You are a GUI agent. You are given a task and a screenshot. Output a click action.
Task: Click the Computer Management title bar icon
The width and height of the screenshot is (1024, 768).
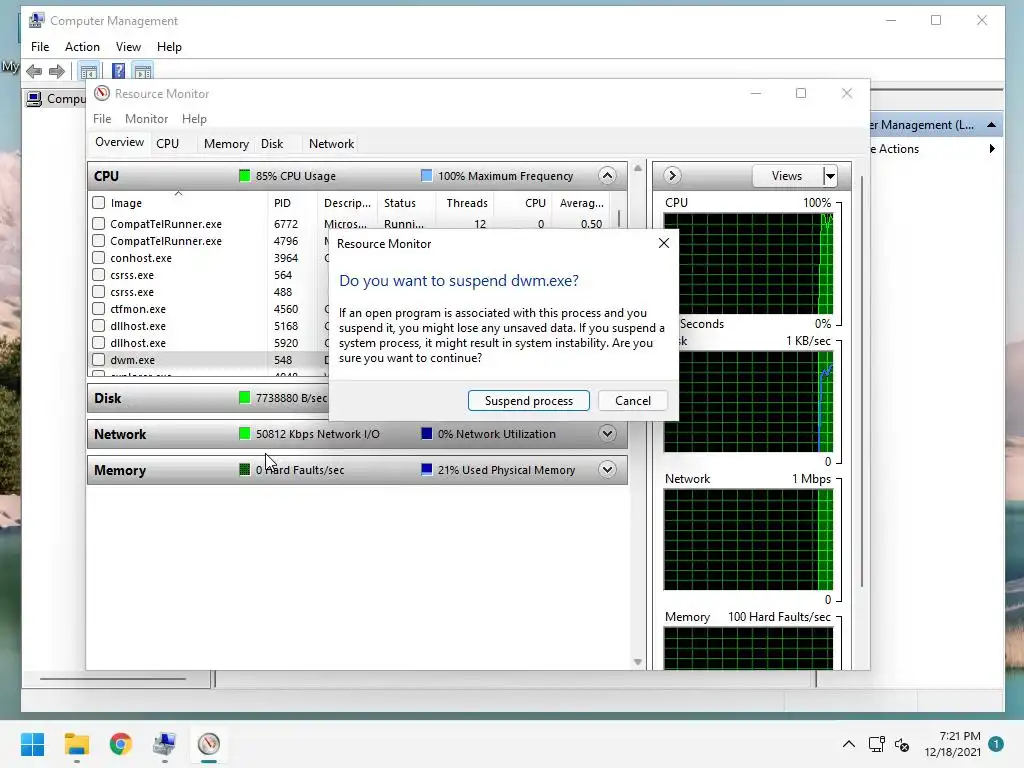point(37,20)
